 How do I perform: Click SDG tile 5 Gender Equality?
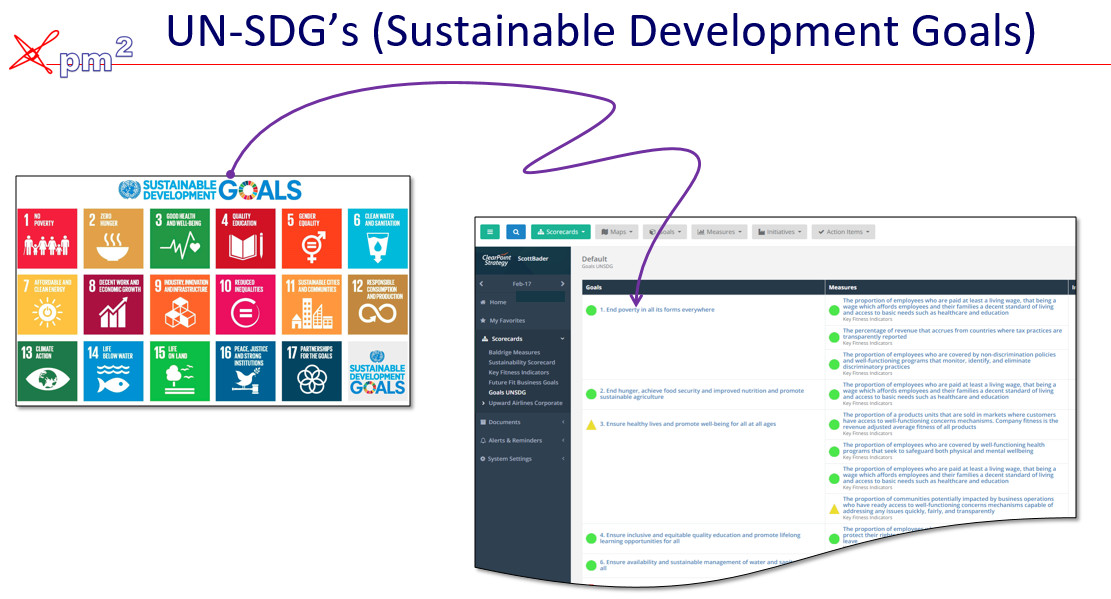pos(312,239)
